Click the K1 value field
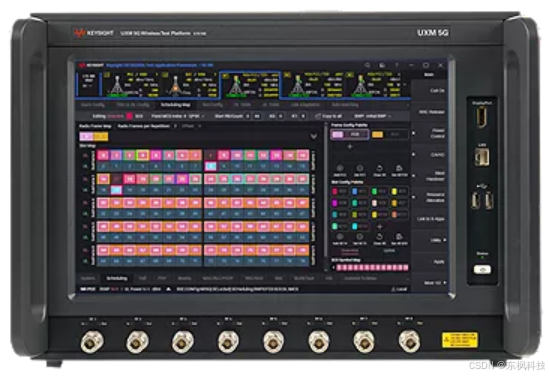Screen dimensions: 549x377 303,116
